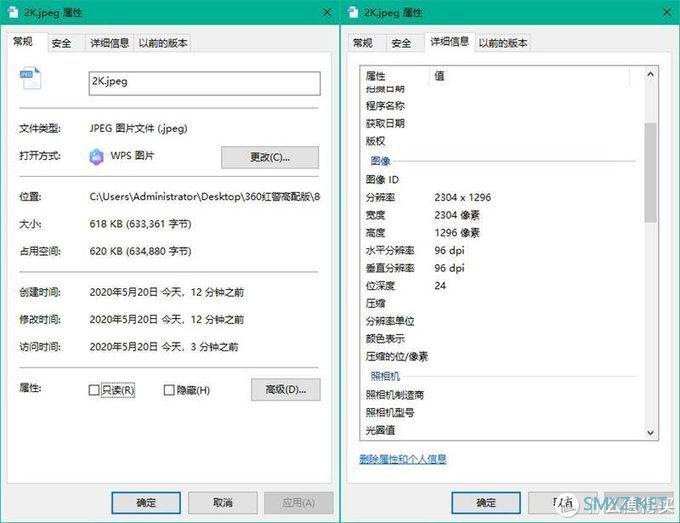Click 取消 in the left window
Screen dimensions: 680x523
[223, 503]
